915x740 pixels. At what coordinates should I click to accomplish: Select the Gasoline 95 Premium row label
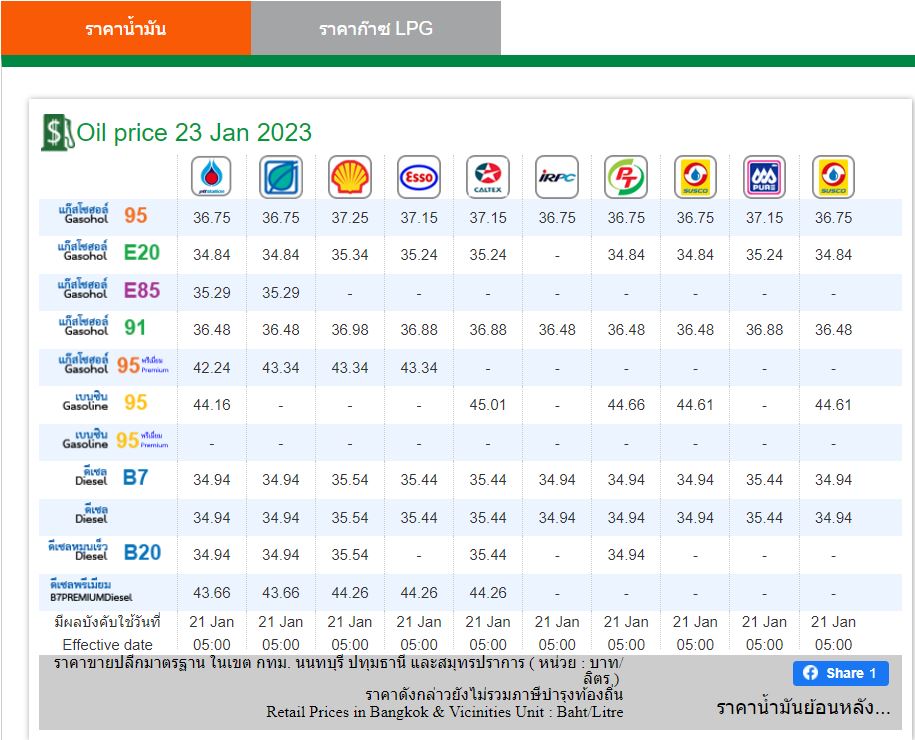(116, 439)
